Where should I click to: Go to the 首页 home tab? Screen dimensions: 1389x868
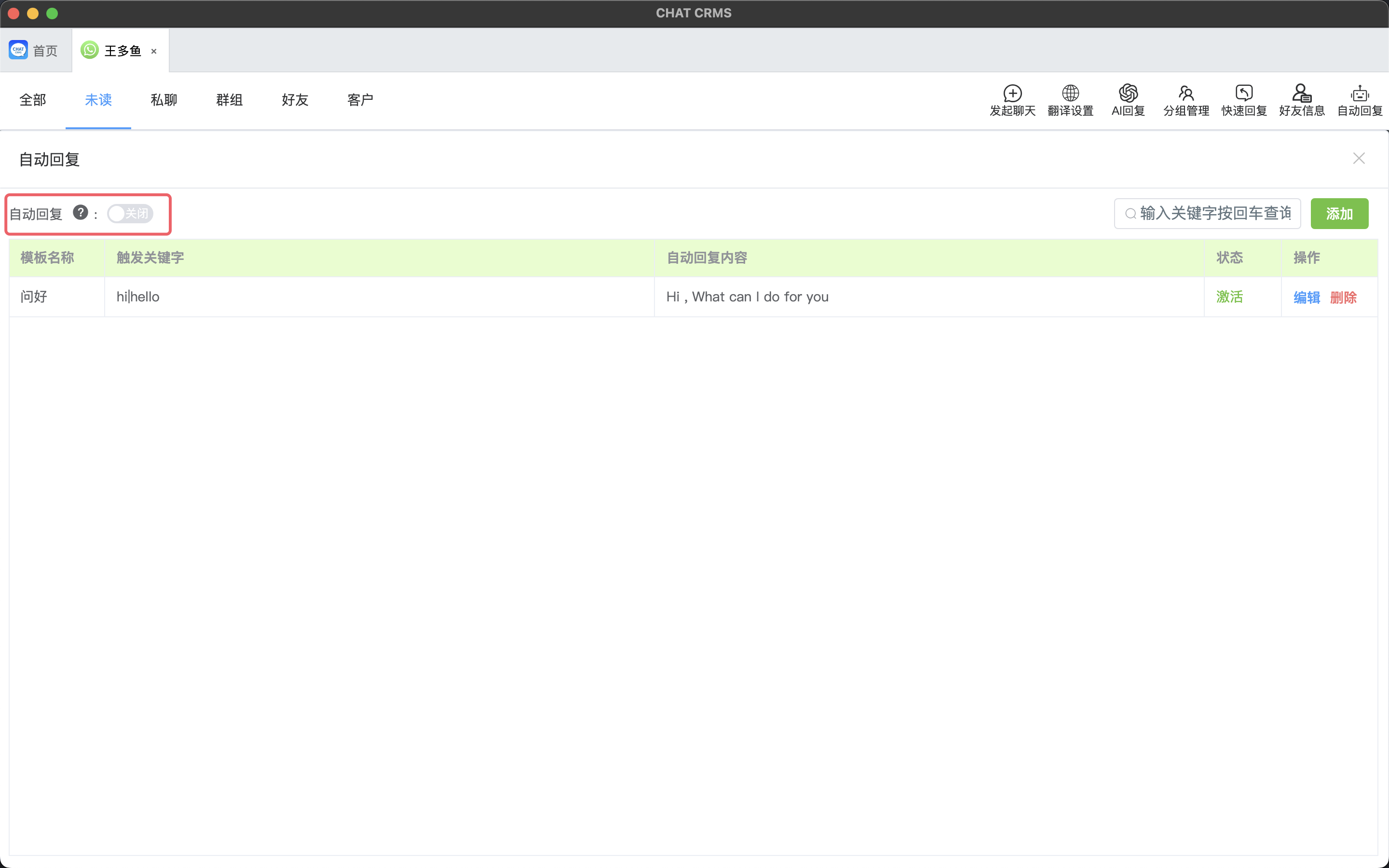pos(36,51)
